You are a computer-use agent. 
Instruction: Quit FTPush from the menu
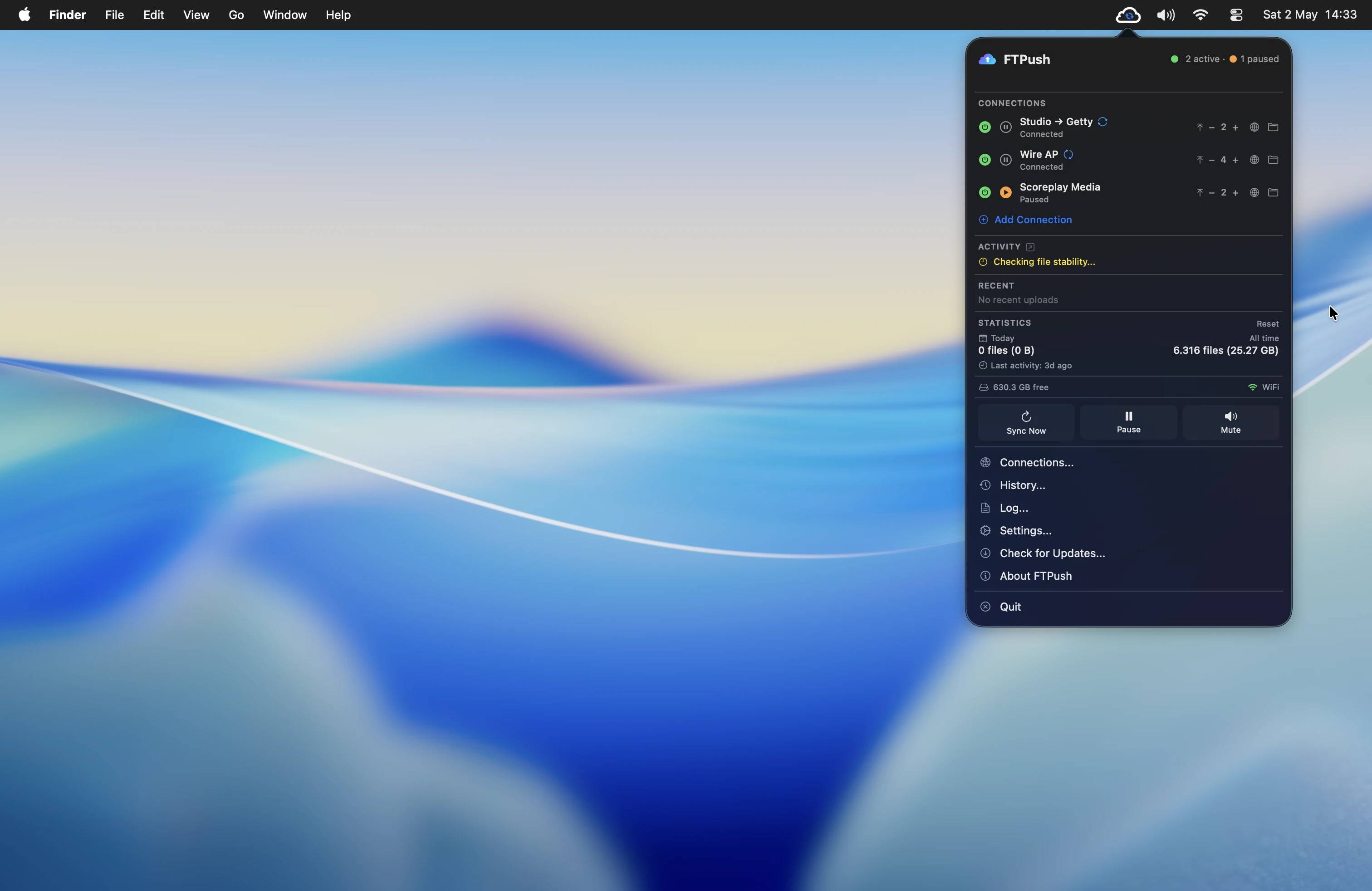[1128, 607]
